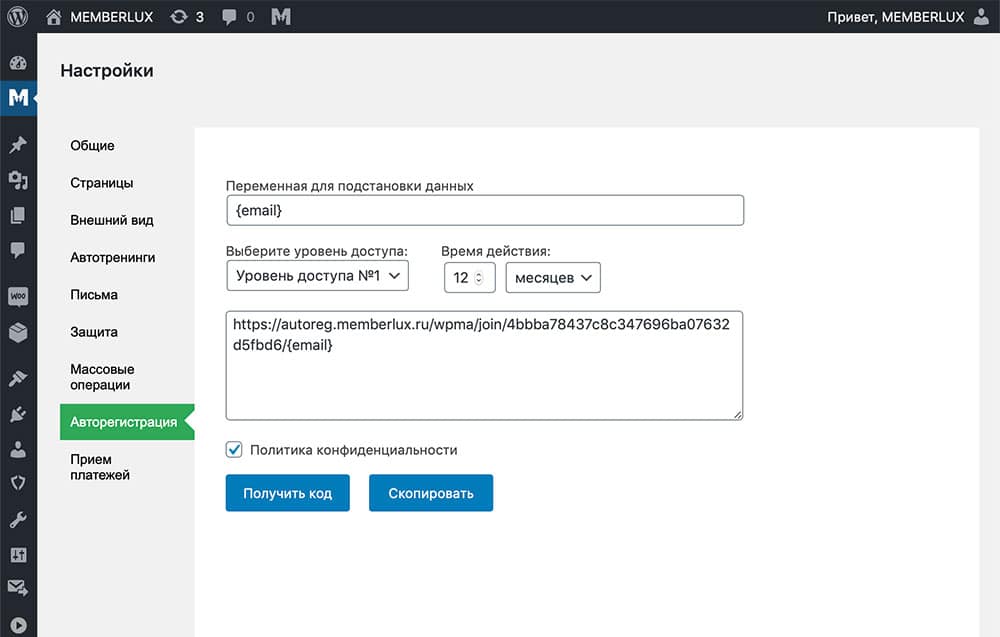Viewport: 1000px width, 637px height.
Task: Open the WordPress logo menu
Action: [x=17, y=17]
